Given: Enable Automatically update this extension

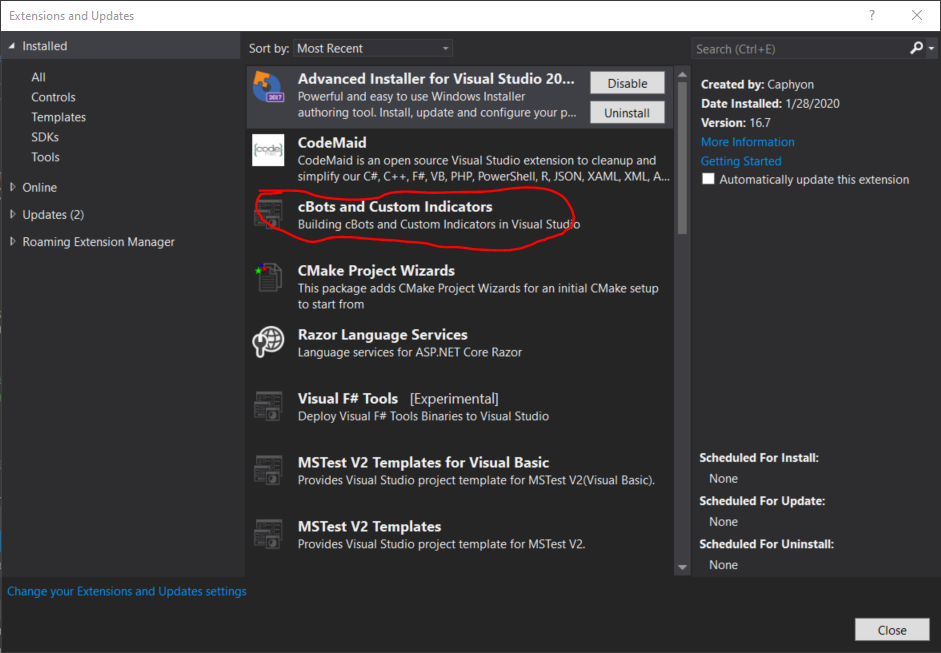Looking at the screenshot, I should click(x=708, y=179).
